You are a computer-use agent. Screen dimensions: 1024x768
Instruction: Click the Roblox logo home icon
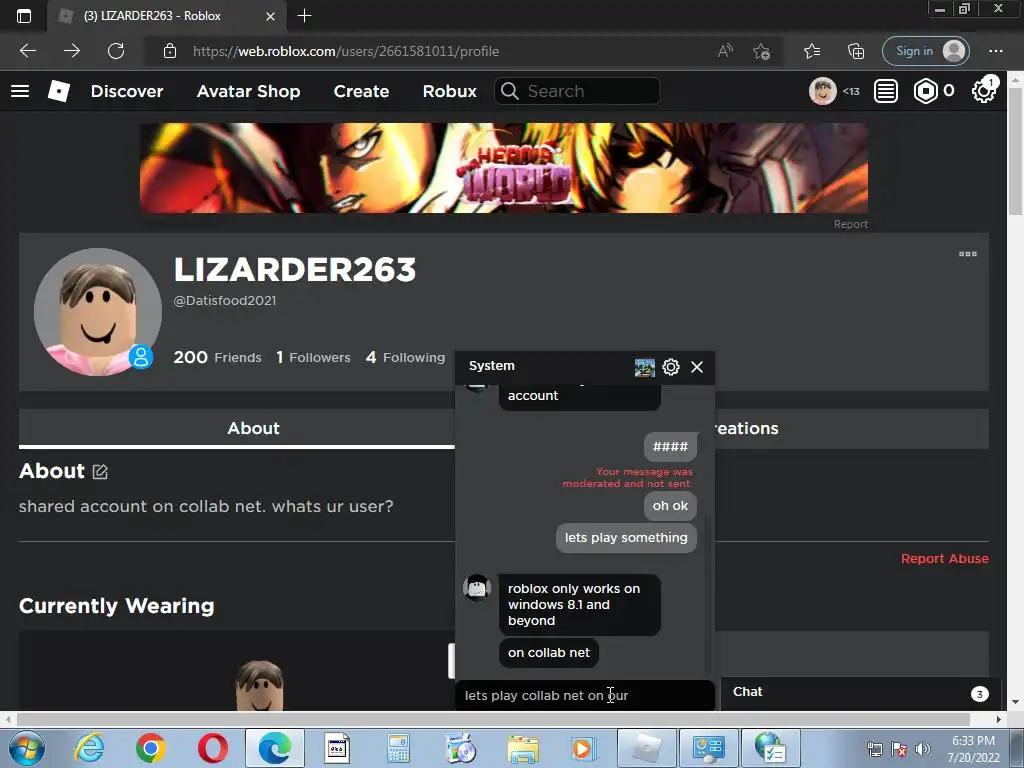(59, 91)
